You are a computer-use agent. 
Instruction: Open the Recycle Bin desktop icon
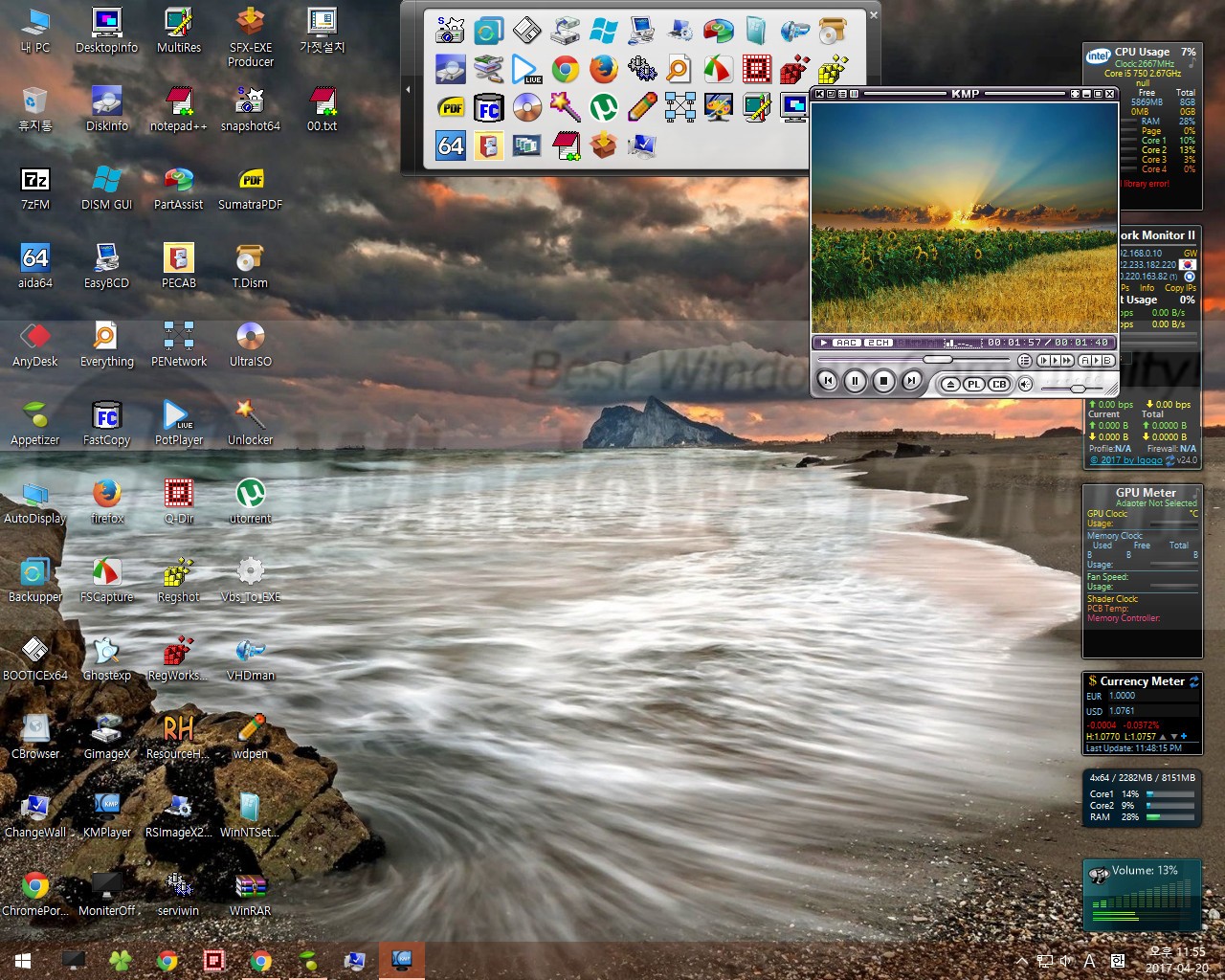point(35,109)
